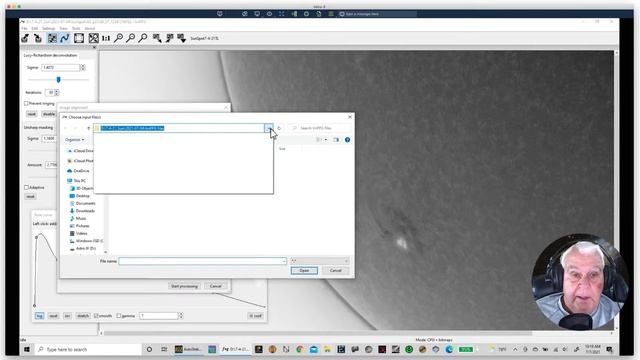This screenshot has width=640, height=360.
Task: Open the recent settings dropdown icon
Action: pos(182,38)
